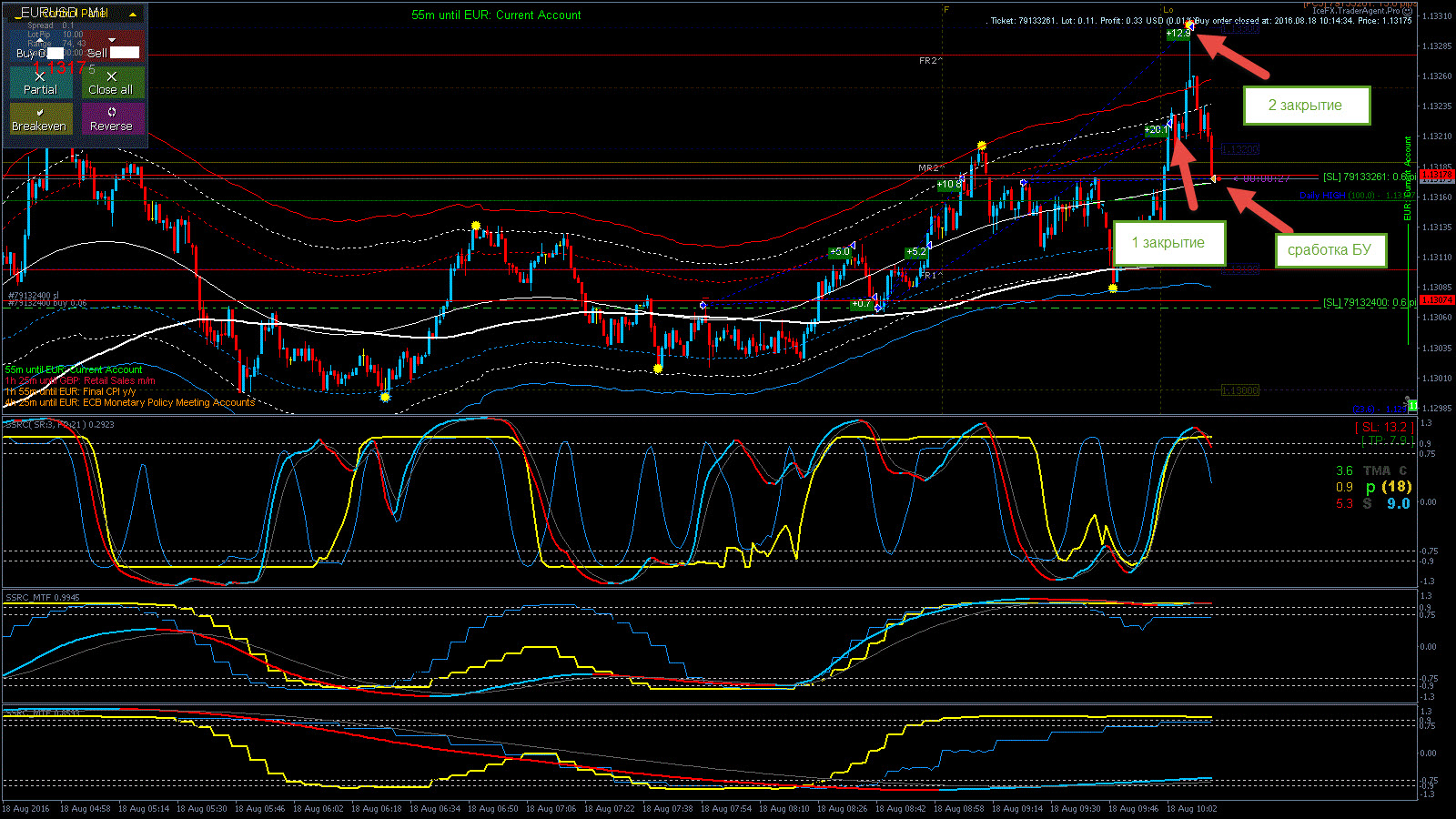Click ECB Monetary Policy Meeting Accounts line

129,402
